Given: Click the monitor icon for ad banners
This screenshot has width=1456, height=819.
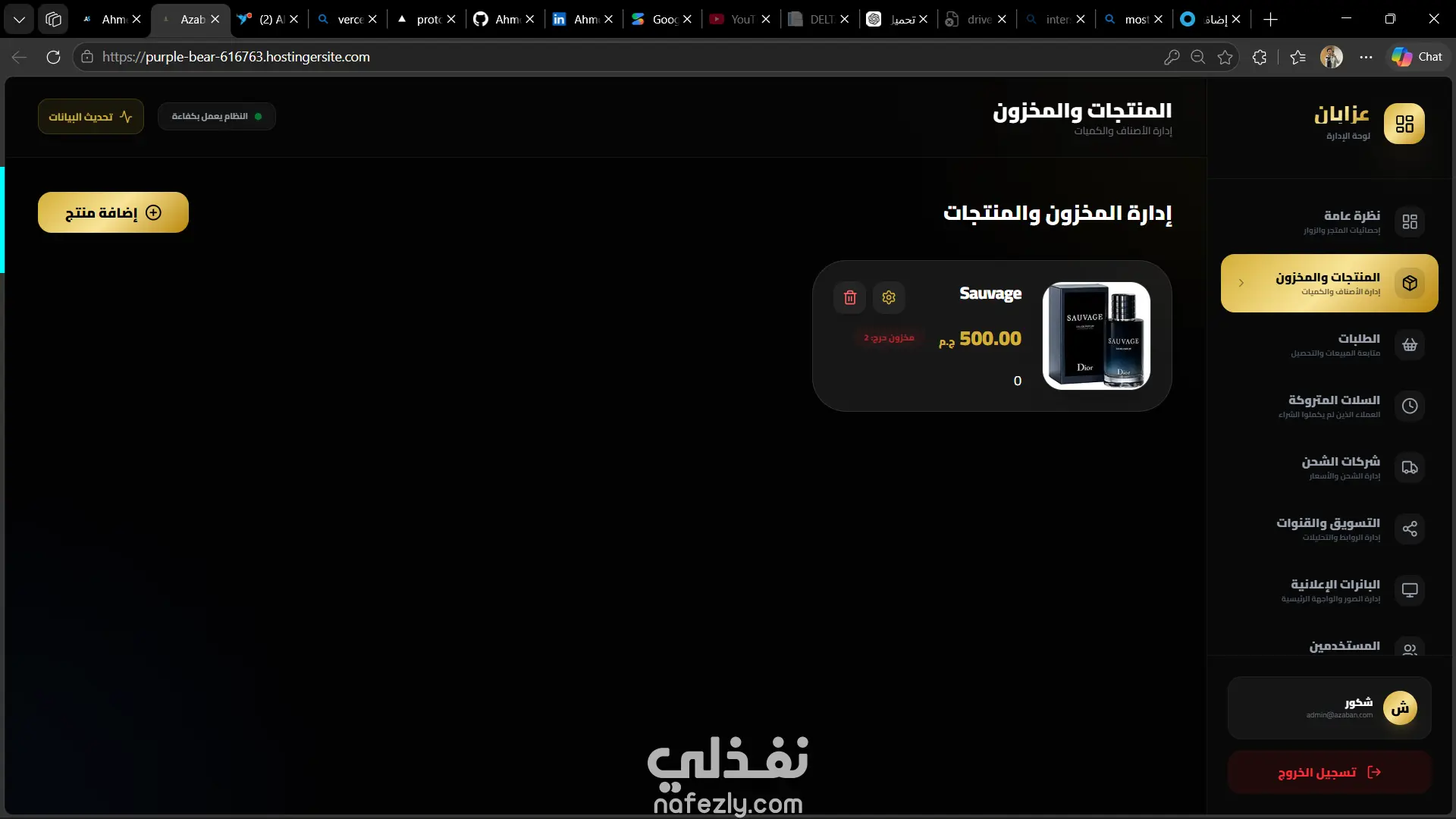Looking at the screenshot, I should click(1410, 590).
